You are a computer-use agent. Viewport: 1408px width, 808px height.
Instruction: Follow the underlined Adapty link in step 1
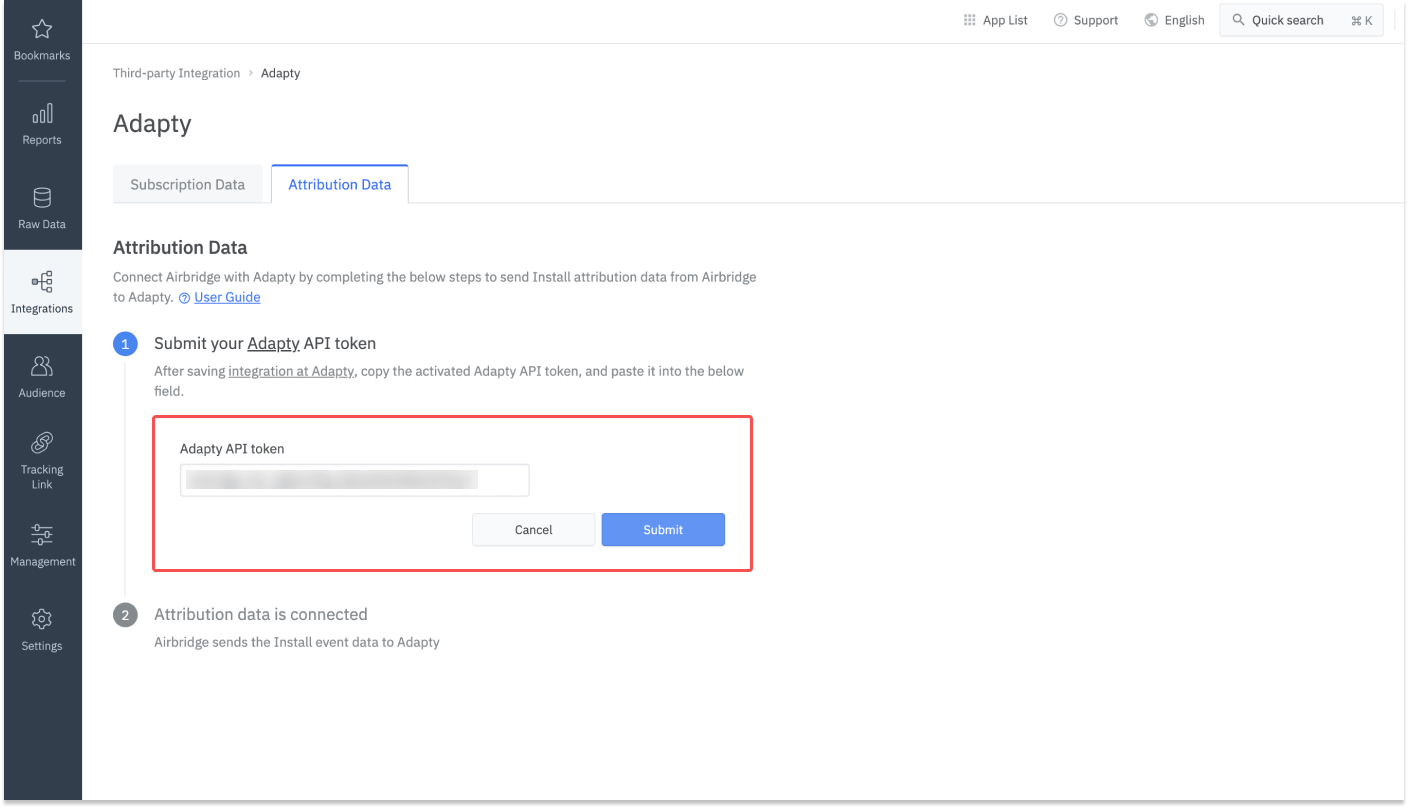274,344
